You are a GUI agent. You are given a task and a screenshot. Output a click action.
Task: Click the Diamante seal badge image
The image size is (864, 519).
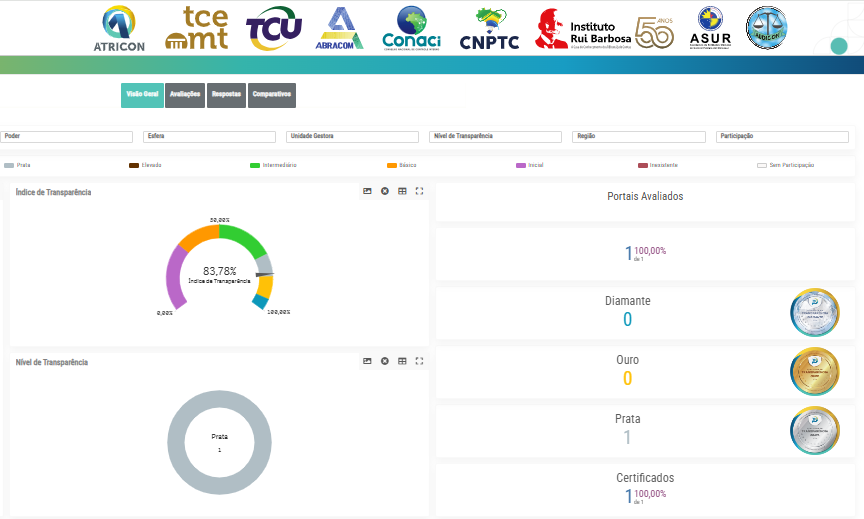click(x=814, y=313)
